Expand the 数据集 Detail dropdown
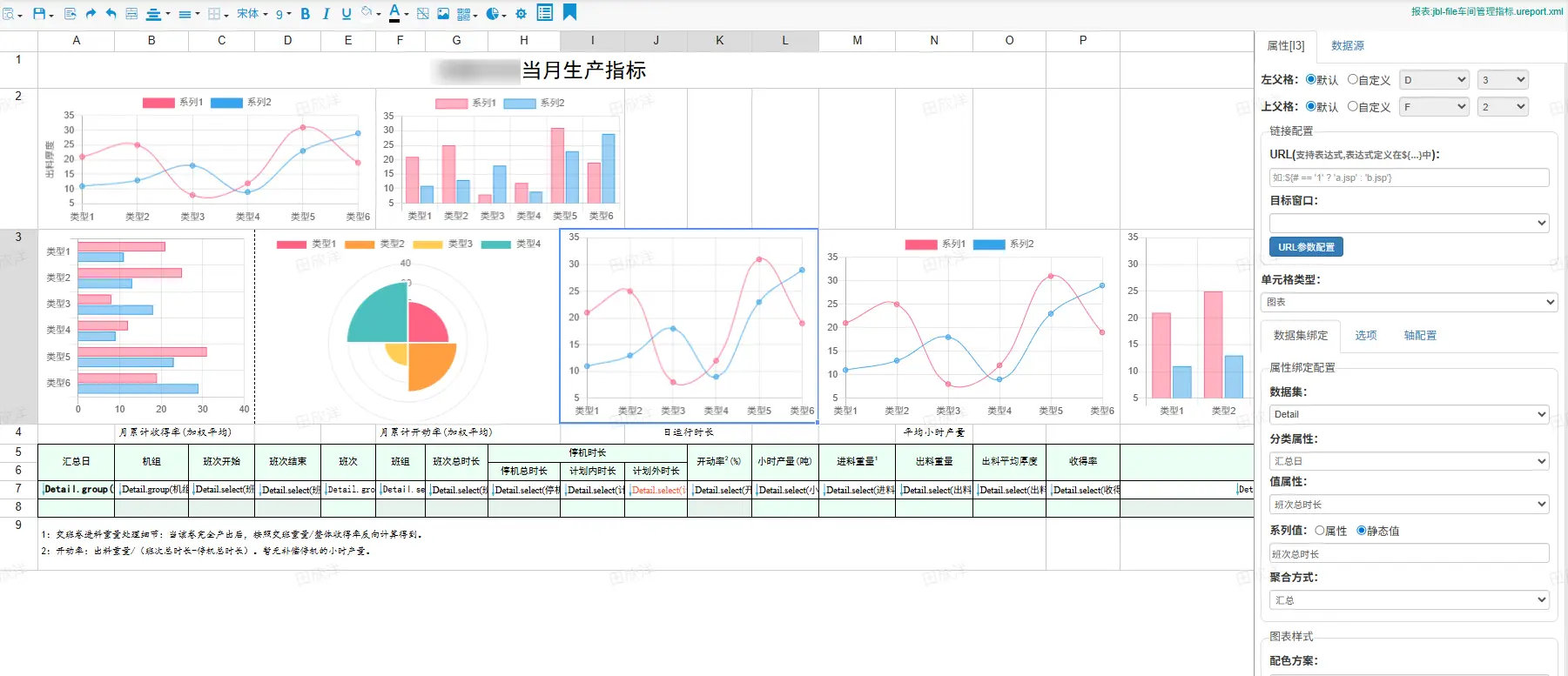 point(1408,414)
